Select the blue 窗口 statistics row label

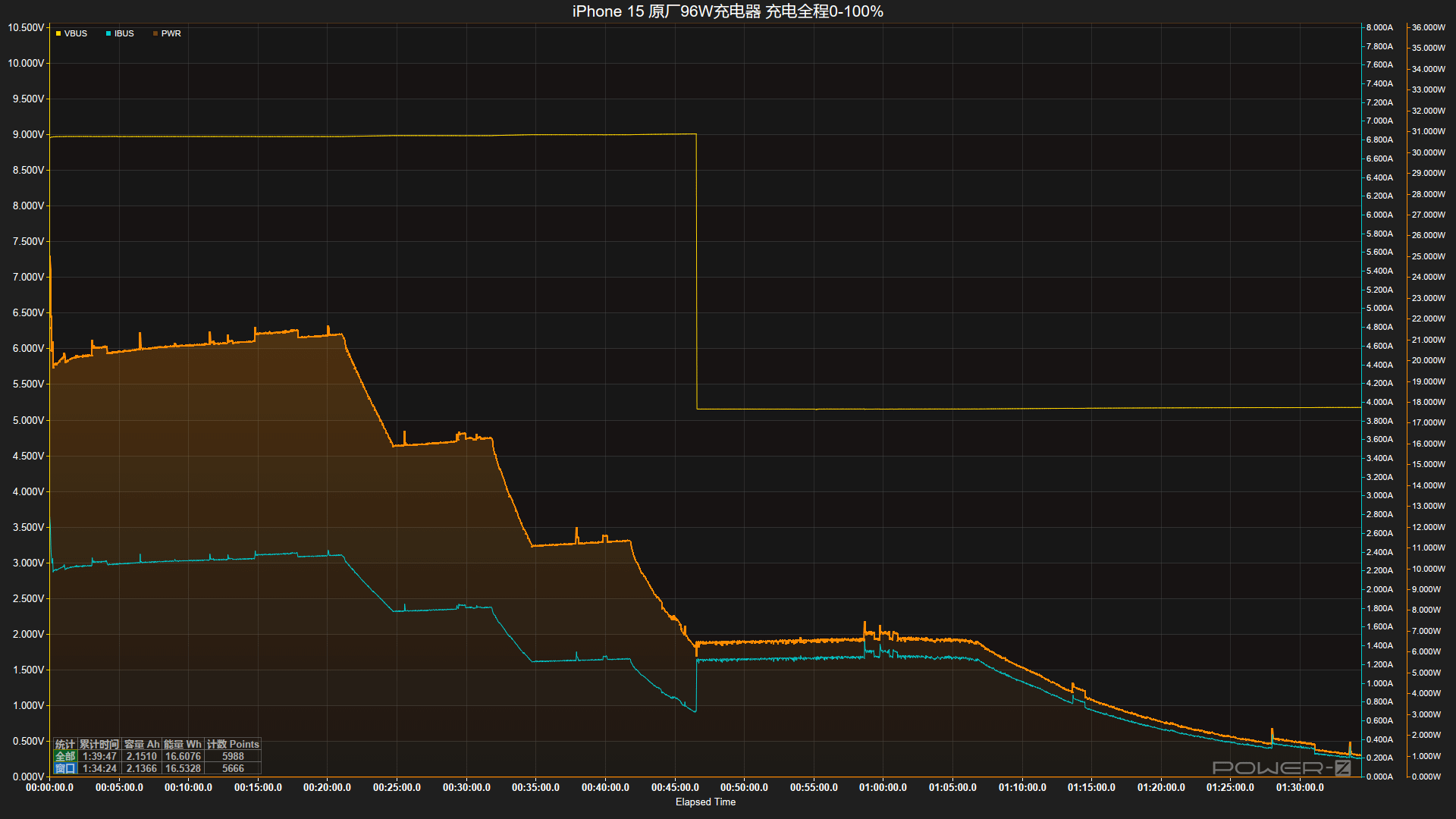(65, 768)
